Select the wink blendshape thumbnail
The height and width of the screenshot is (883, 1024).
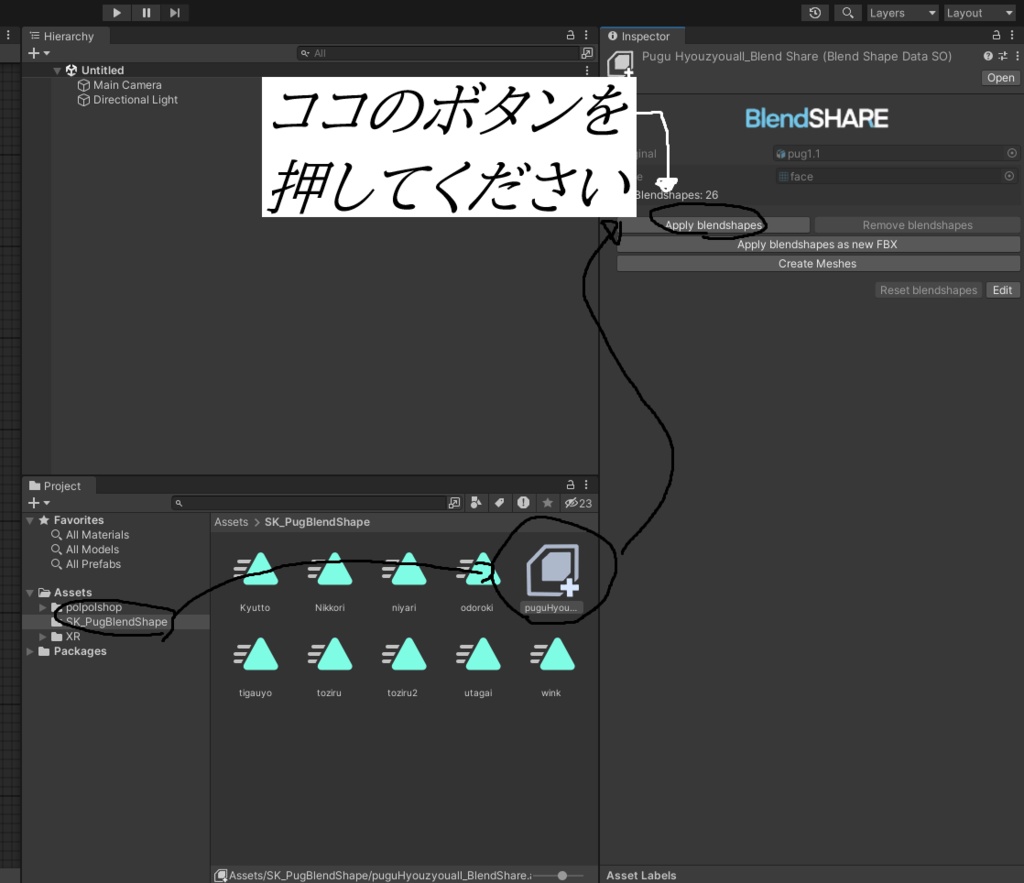coord(550,652)
